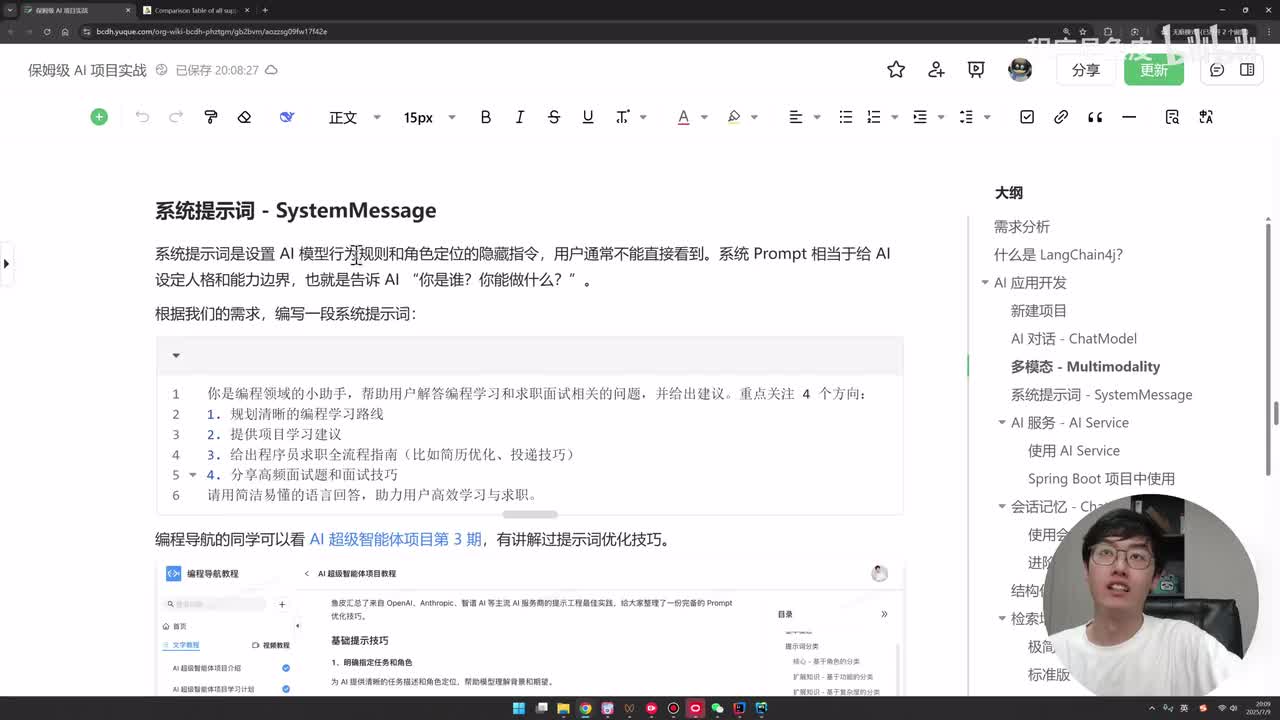The image size is (1280, 720).
Task: Insert a task checkbox item
Action: (1027, 117)
